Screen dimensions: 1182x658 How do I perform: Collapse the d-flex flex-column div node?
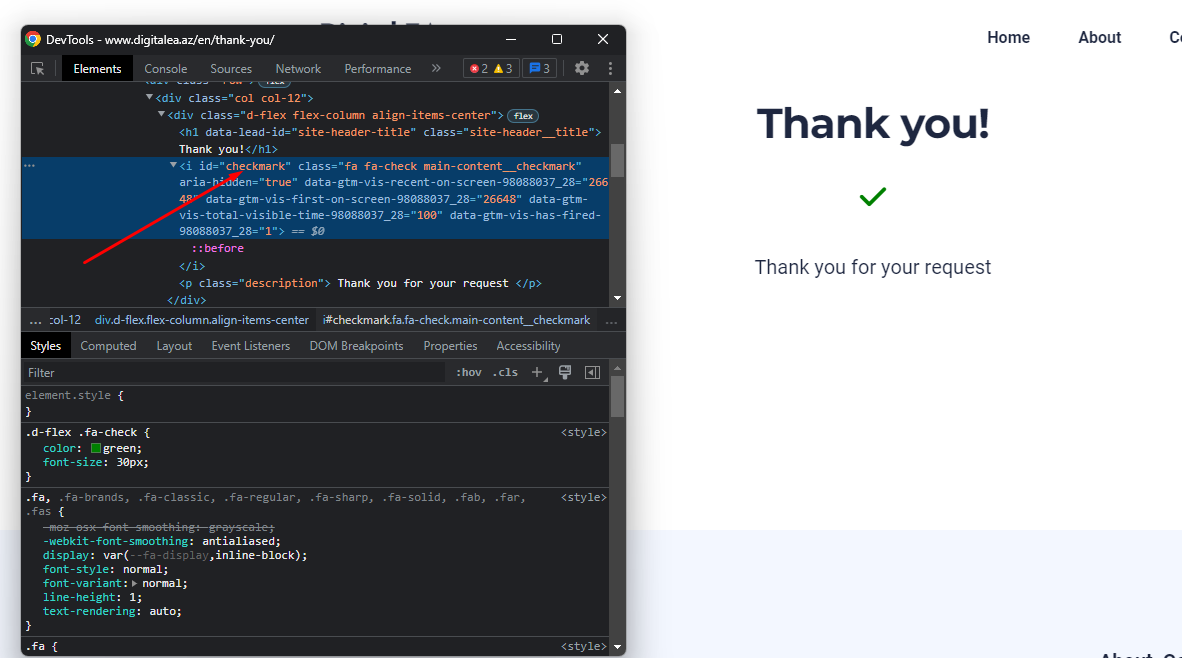coord(161,115)
